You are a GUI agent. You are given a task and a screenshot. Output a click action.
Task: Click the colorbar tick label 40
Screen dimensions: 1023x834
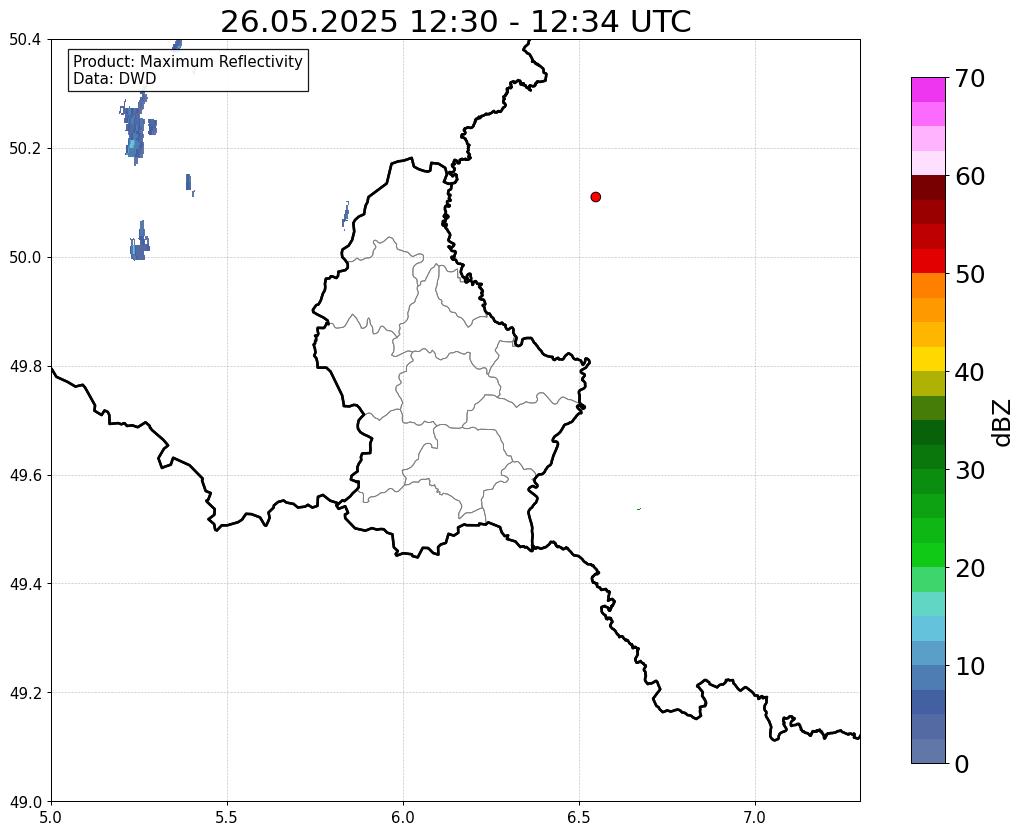970,372
